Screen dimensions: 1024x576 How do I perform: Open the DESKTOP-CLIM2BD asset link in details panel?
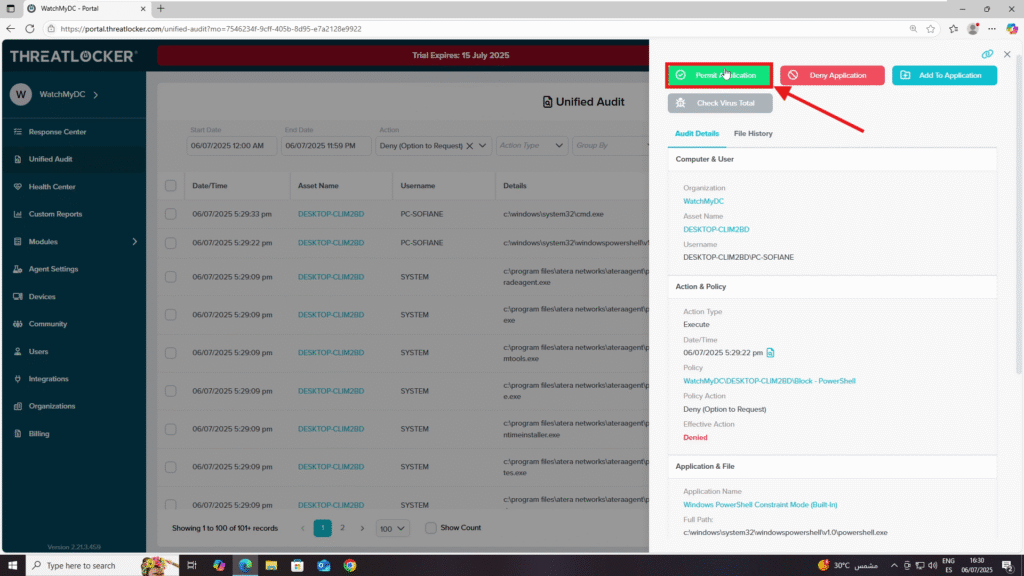pyautogui.click(x=716, y=230)
